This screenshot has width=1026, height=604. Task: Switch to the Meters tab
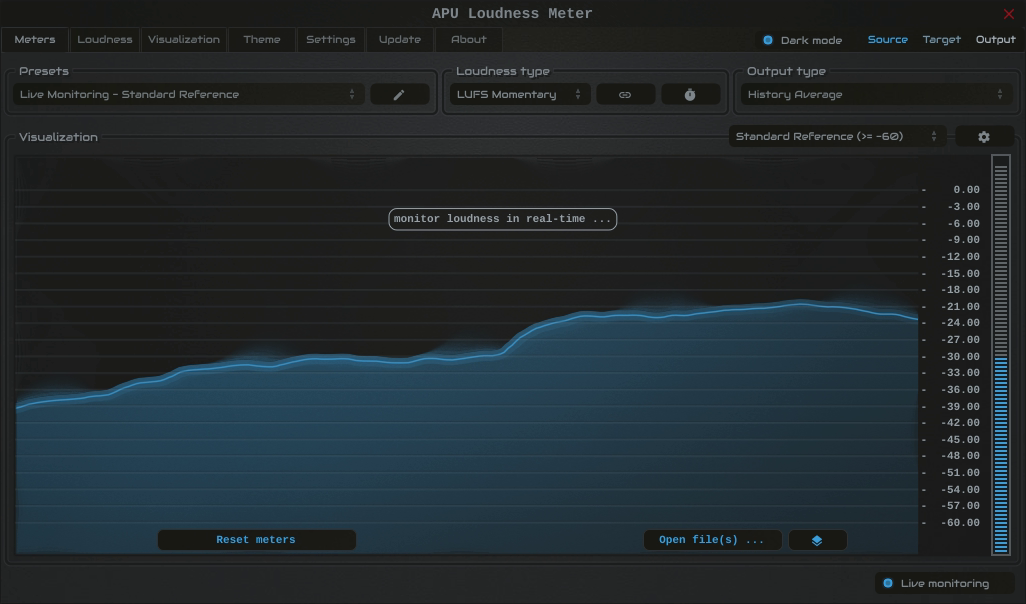click(x=35, y=40)
